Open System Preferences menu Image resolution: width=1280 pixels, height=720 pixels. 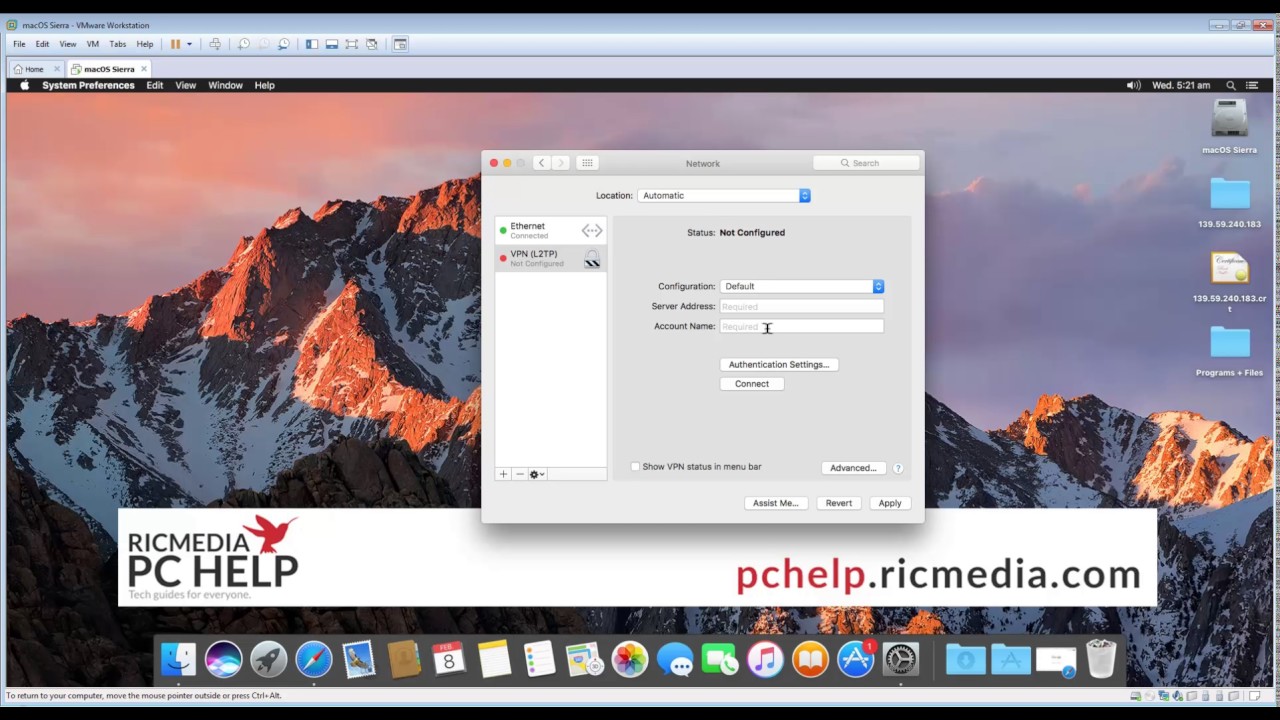pyautogui.click(x=88, y=85)
